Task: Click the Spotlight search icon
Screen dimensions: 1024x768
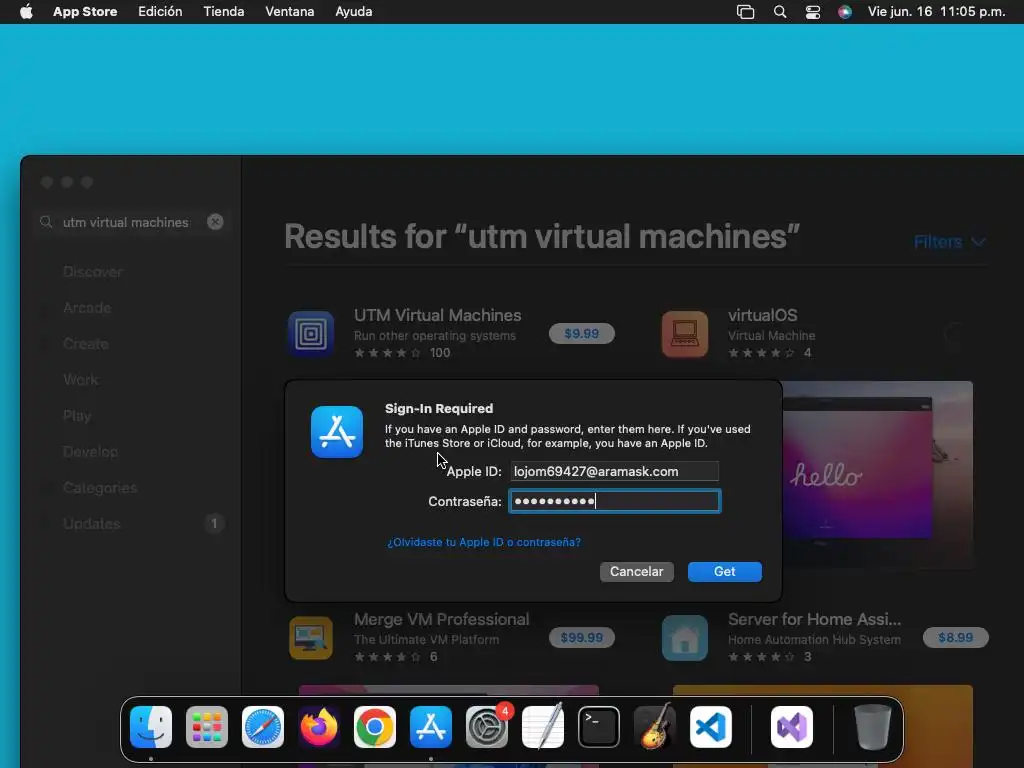Action: point(780,12)
